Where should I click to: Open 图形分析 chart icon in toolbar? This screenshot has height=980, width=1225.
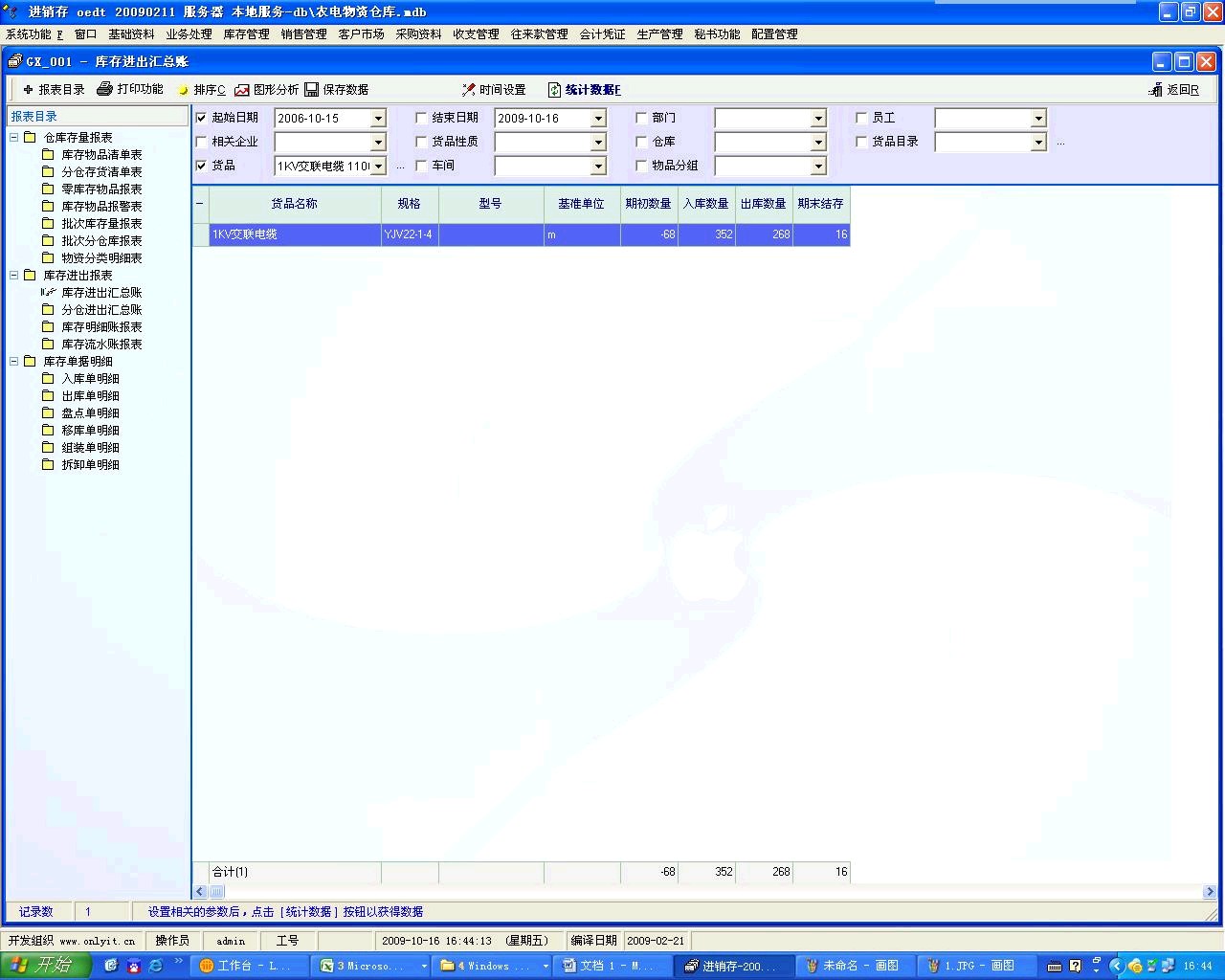[242, 90]
